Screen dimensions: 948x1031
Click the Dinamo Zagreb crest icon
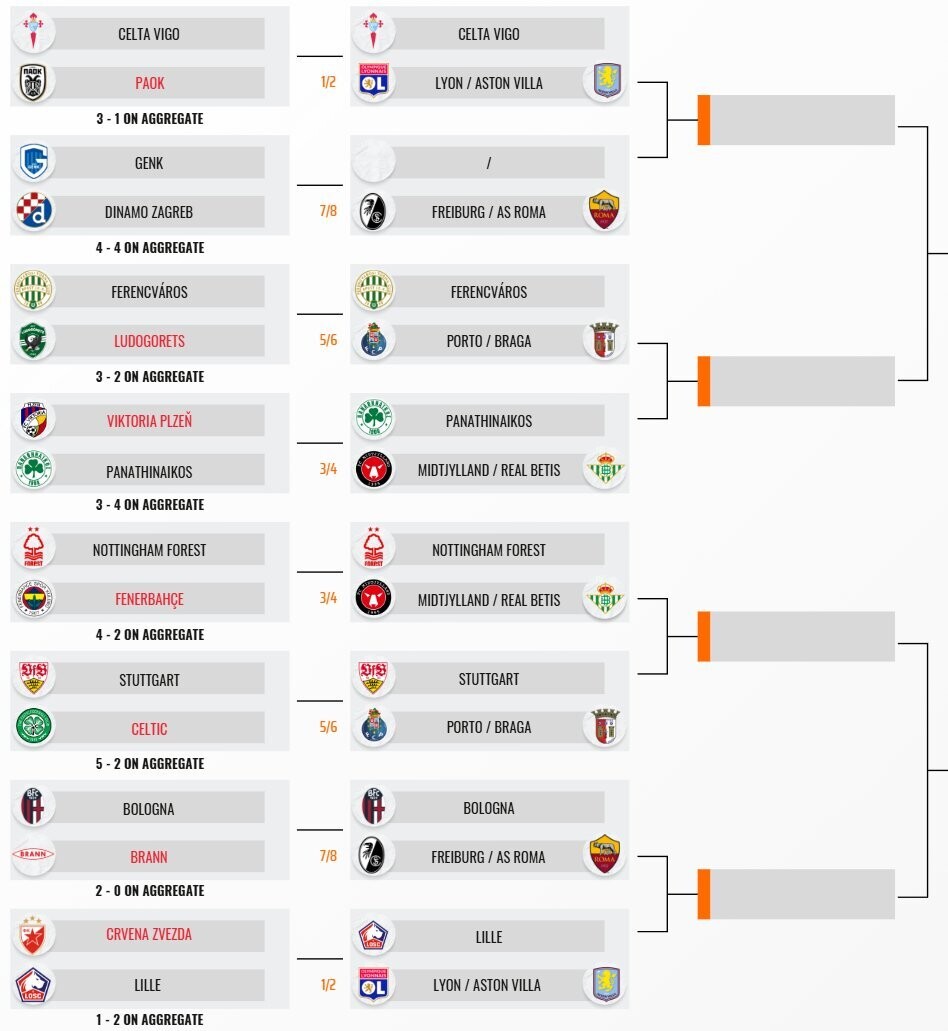(34, 212)
